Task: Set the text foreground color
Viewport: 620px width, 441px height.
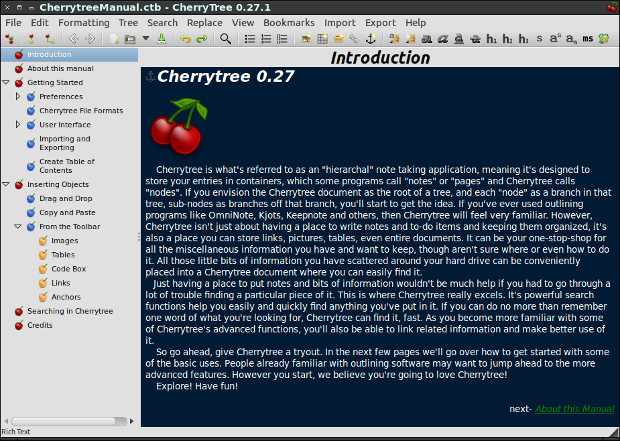Action: 394,39
